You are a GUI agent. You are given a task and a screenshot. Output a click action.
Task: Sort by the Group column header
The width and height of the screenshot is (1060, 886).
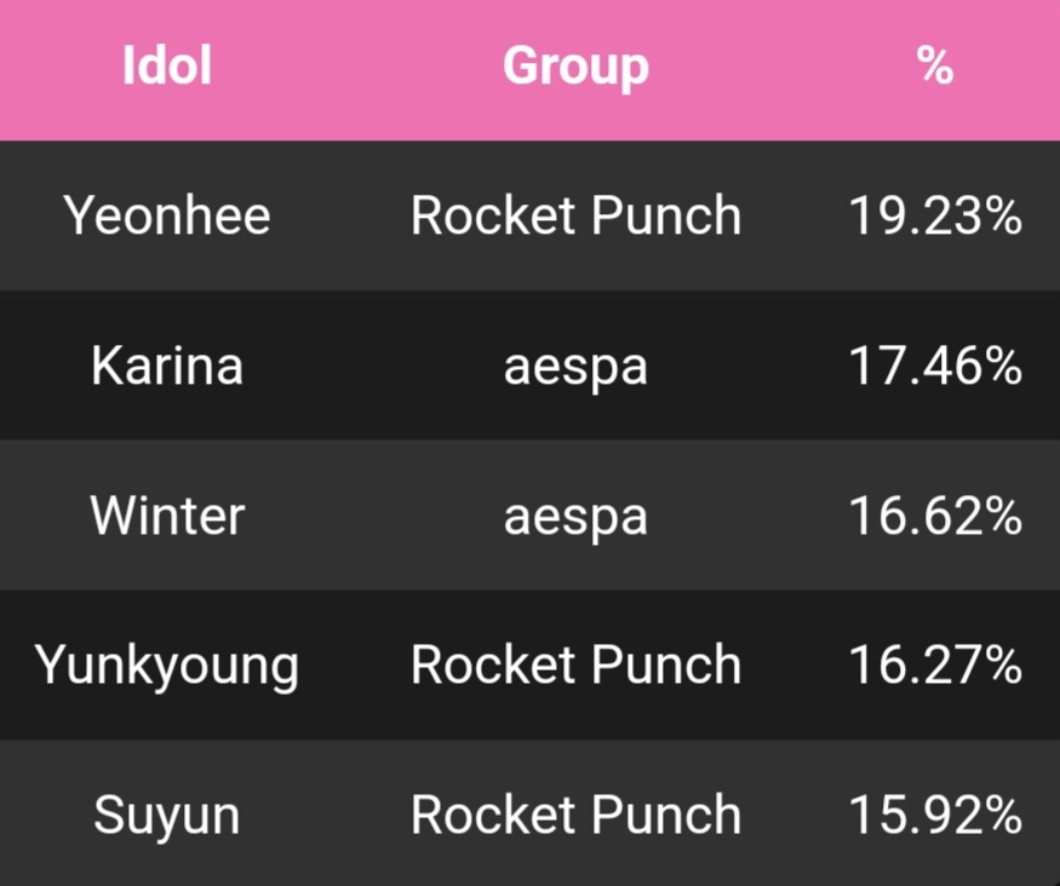click(575, 67)
